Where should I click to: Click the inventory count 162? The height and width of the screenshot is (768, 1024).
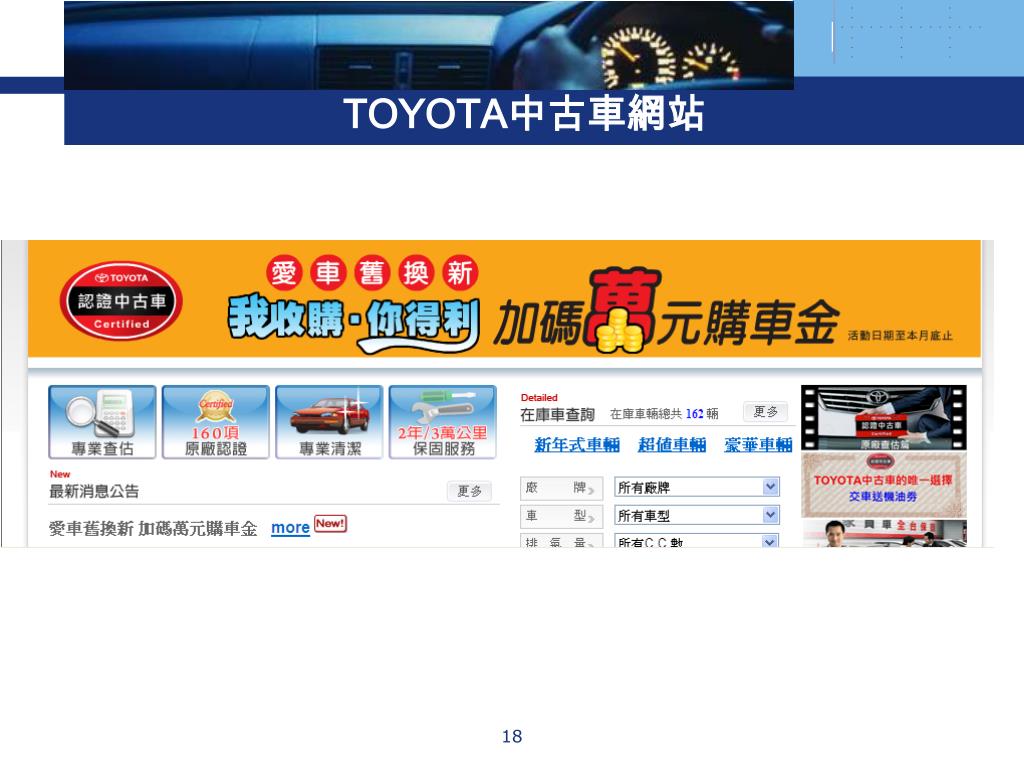click(694, 414)
